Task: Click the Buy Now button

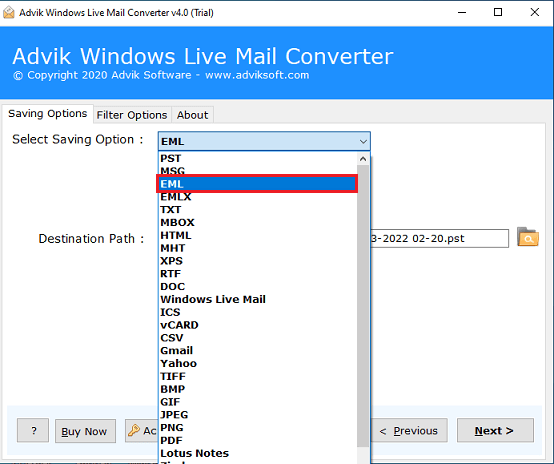Action: 85,431
